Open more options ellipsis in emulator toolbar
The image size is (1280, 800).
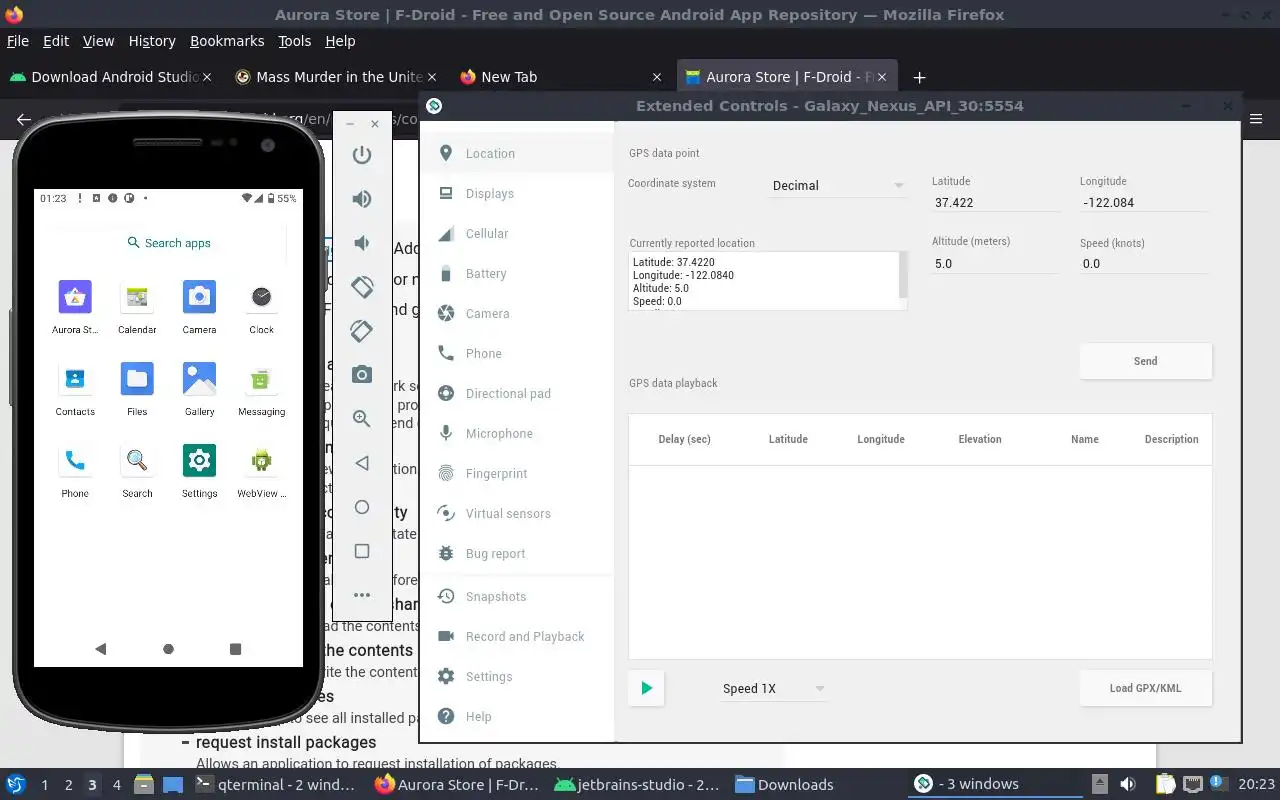(x=362, y=595)
